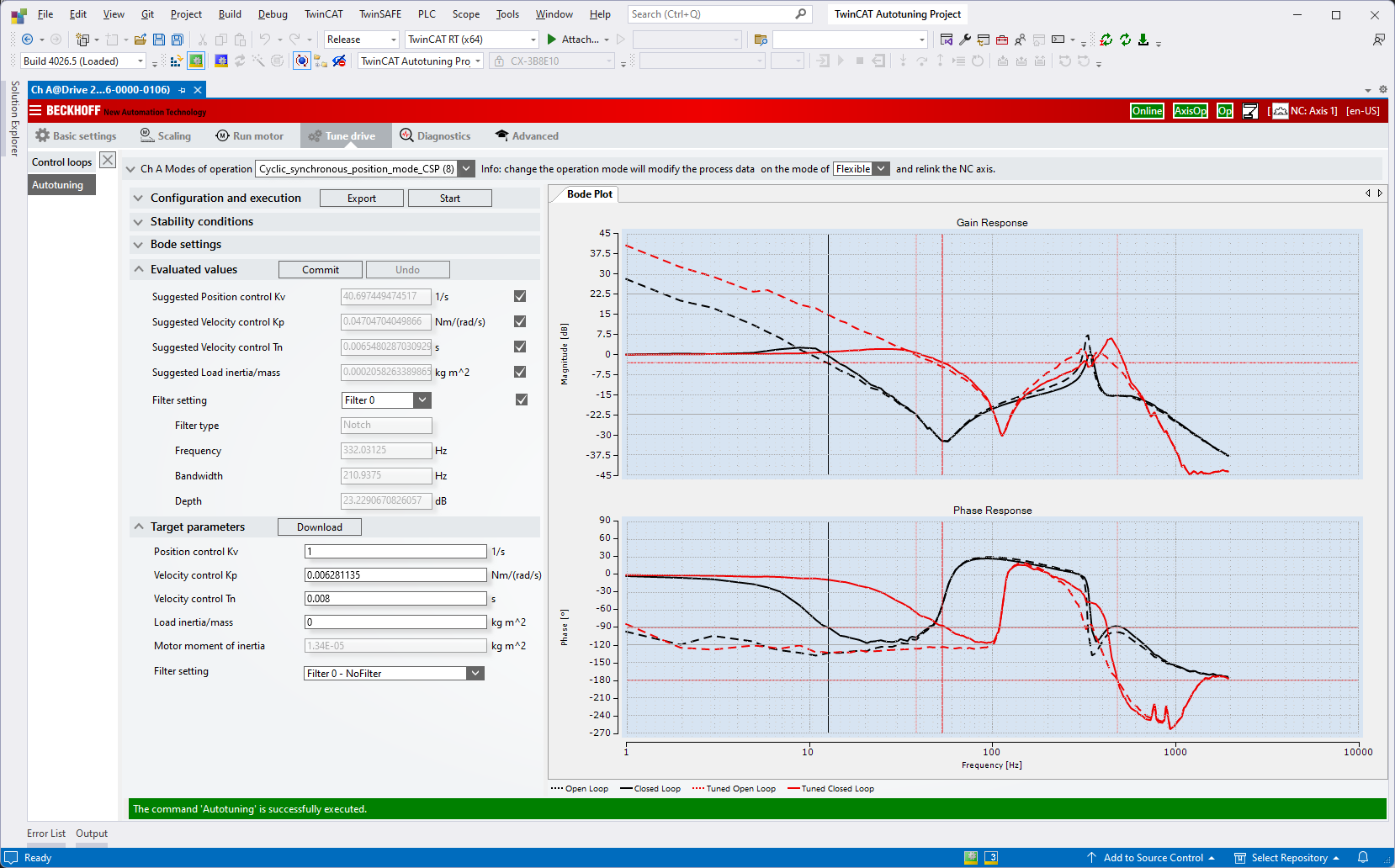Open the Build 4026.5 (Loaded) dropdown
This screenshot has height=868, width=1395.
[83, 61]
